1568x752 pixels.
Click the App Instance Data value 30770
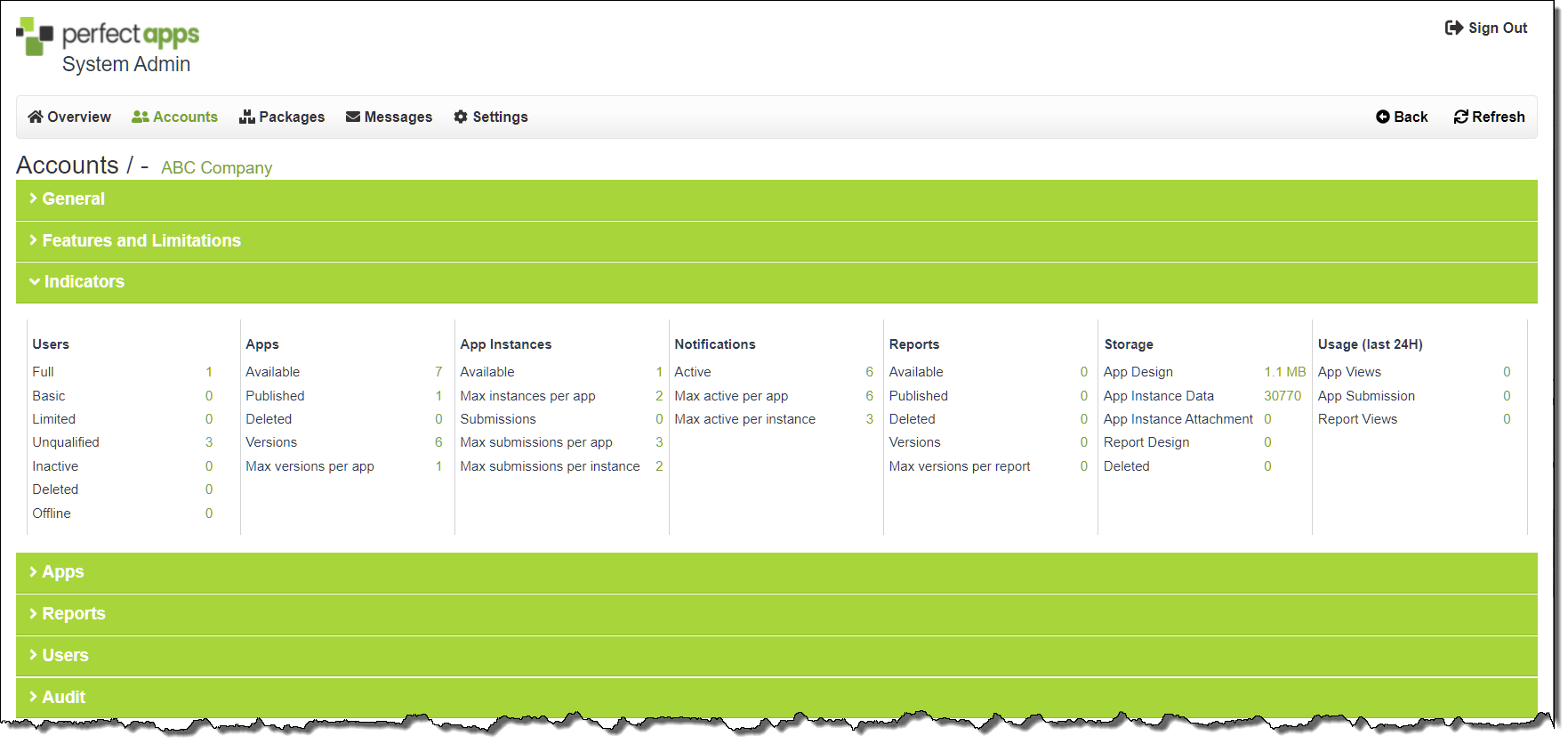click(1283, 396)
